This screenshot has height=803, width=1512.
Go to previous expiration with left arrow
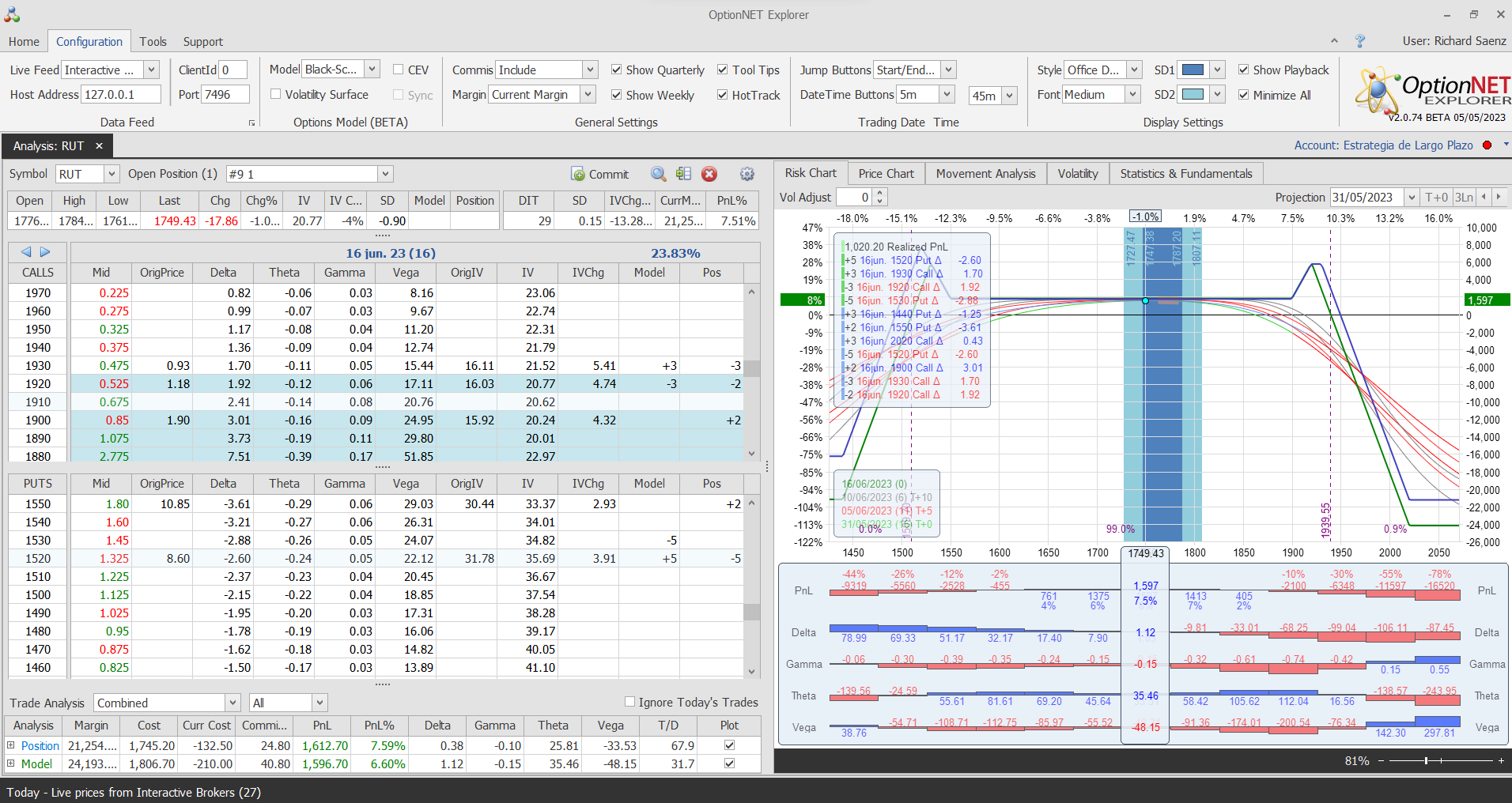26,252
